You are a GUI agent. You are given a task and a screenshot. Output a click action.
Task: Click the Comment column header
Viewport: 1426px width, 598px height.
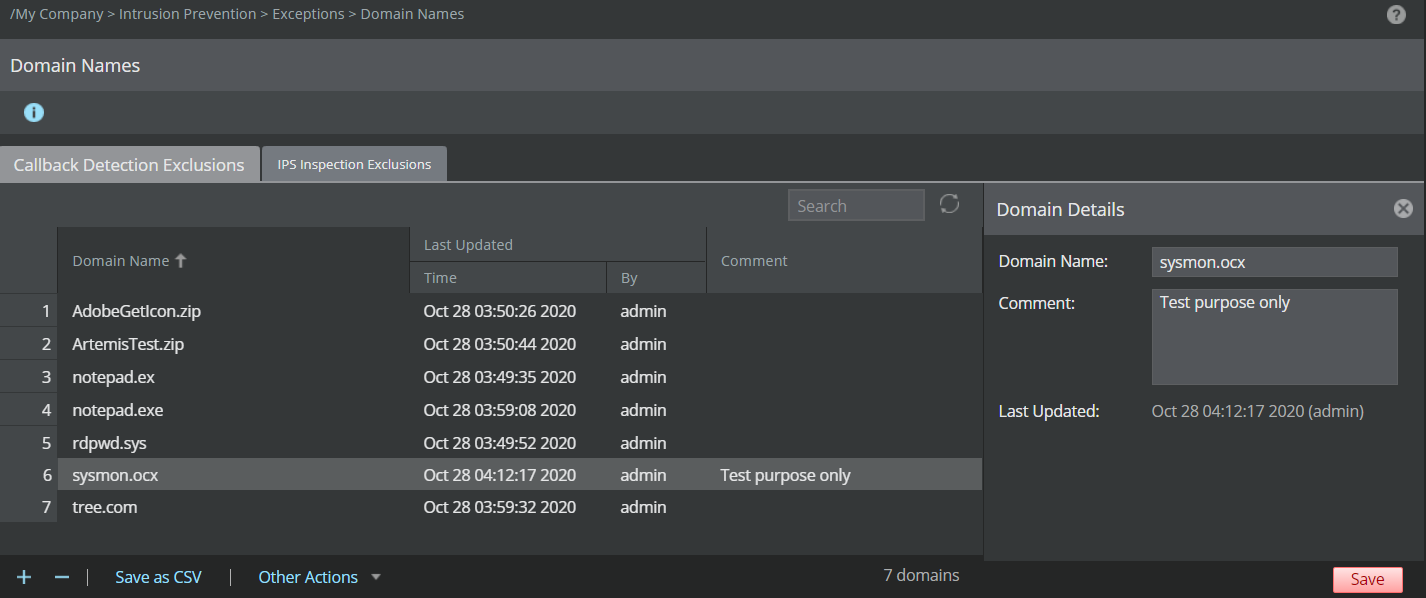coord(844,261)
